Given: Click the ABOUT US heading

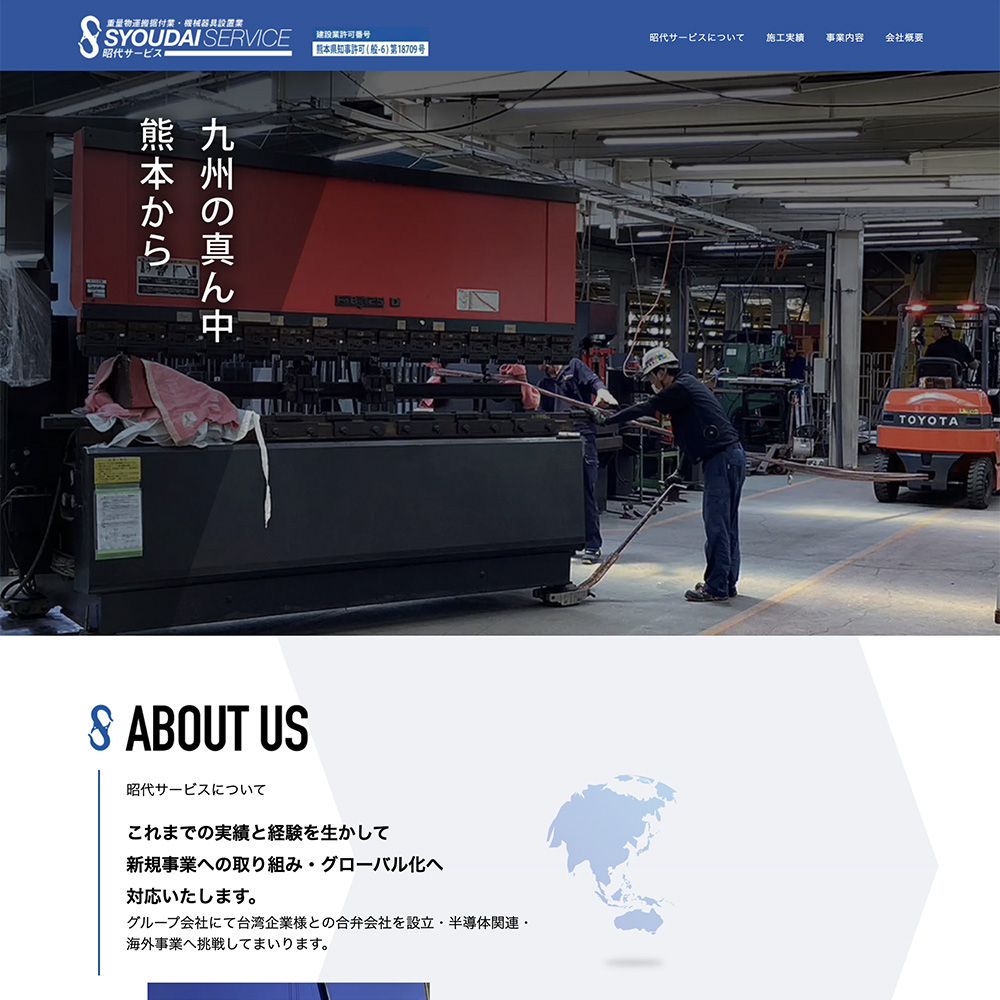Looking at the screenshot, I should tap(217, 728).
